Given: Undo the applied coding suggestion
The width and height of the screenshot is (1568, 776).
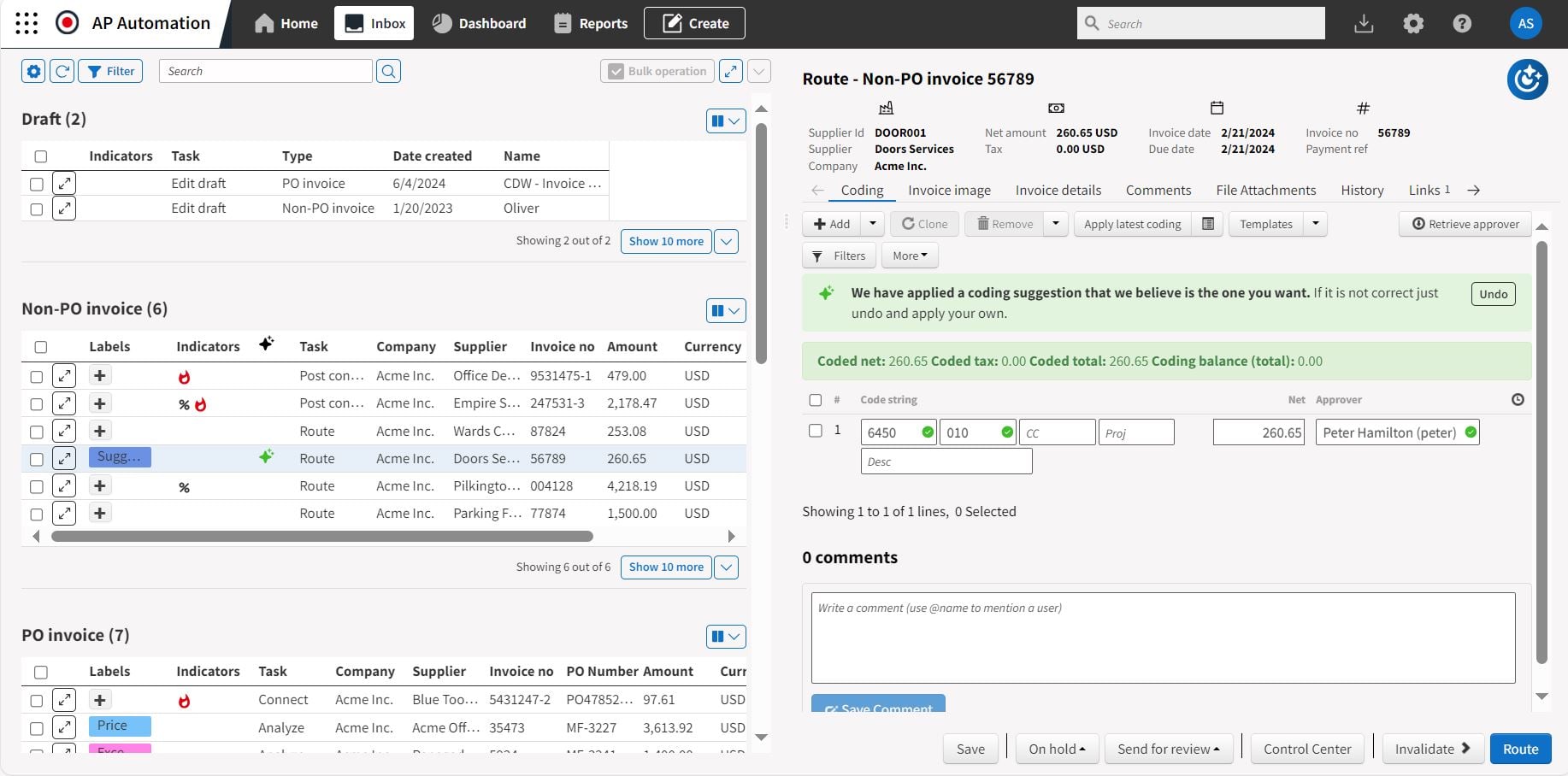Looking at the screenshot, I should coord(1493,294).
